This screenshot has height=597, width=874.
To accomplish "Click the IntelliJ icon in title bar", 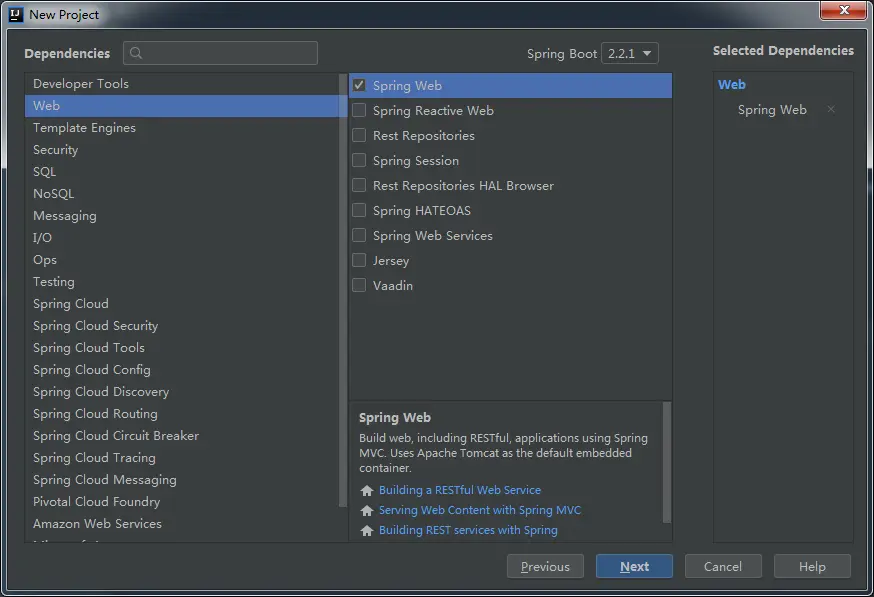I will 16,14.
